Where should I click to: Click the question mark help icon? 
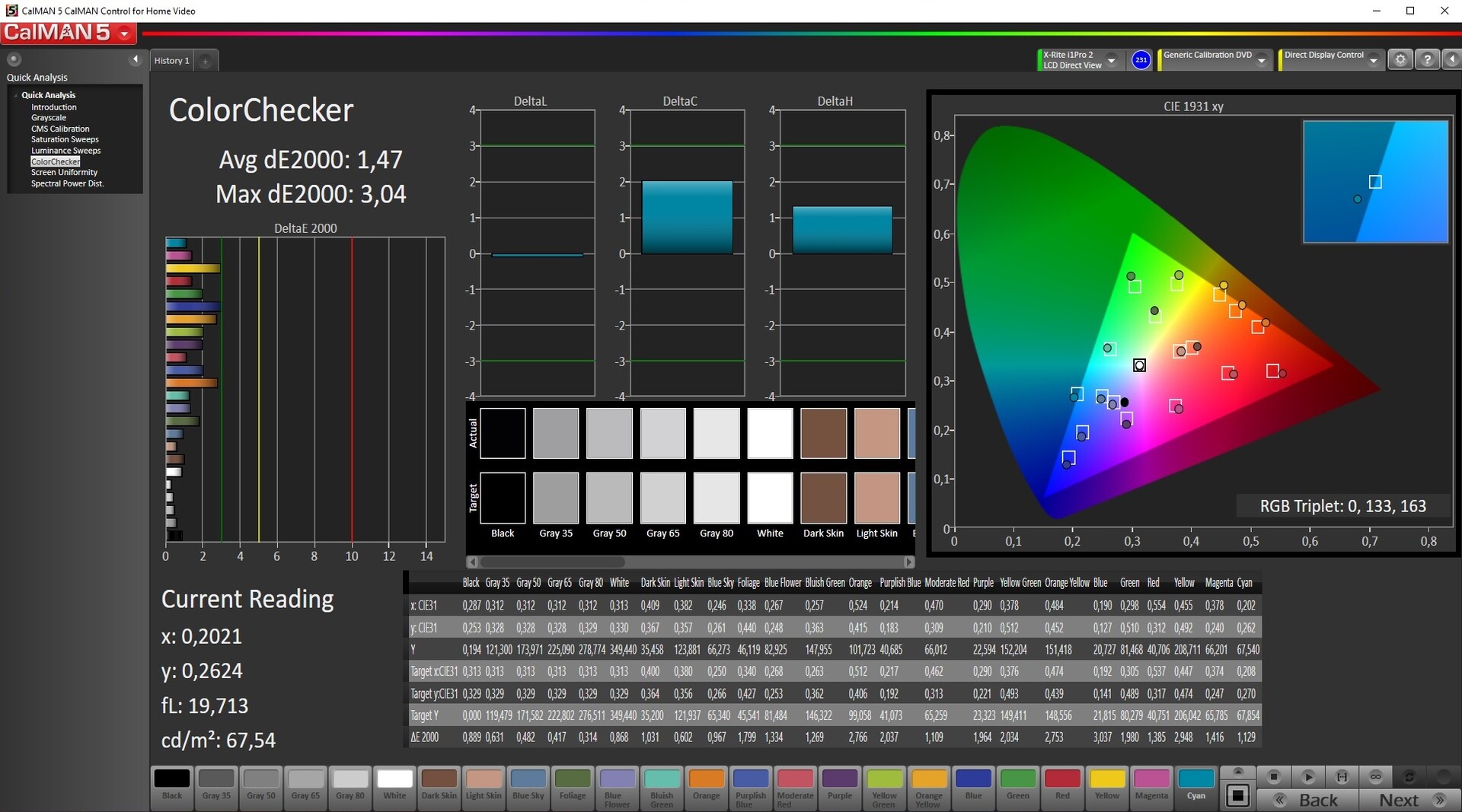click(1427, 60)
